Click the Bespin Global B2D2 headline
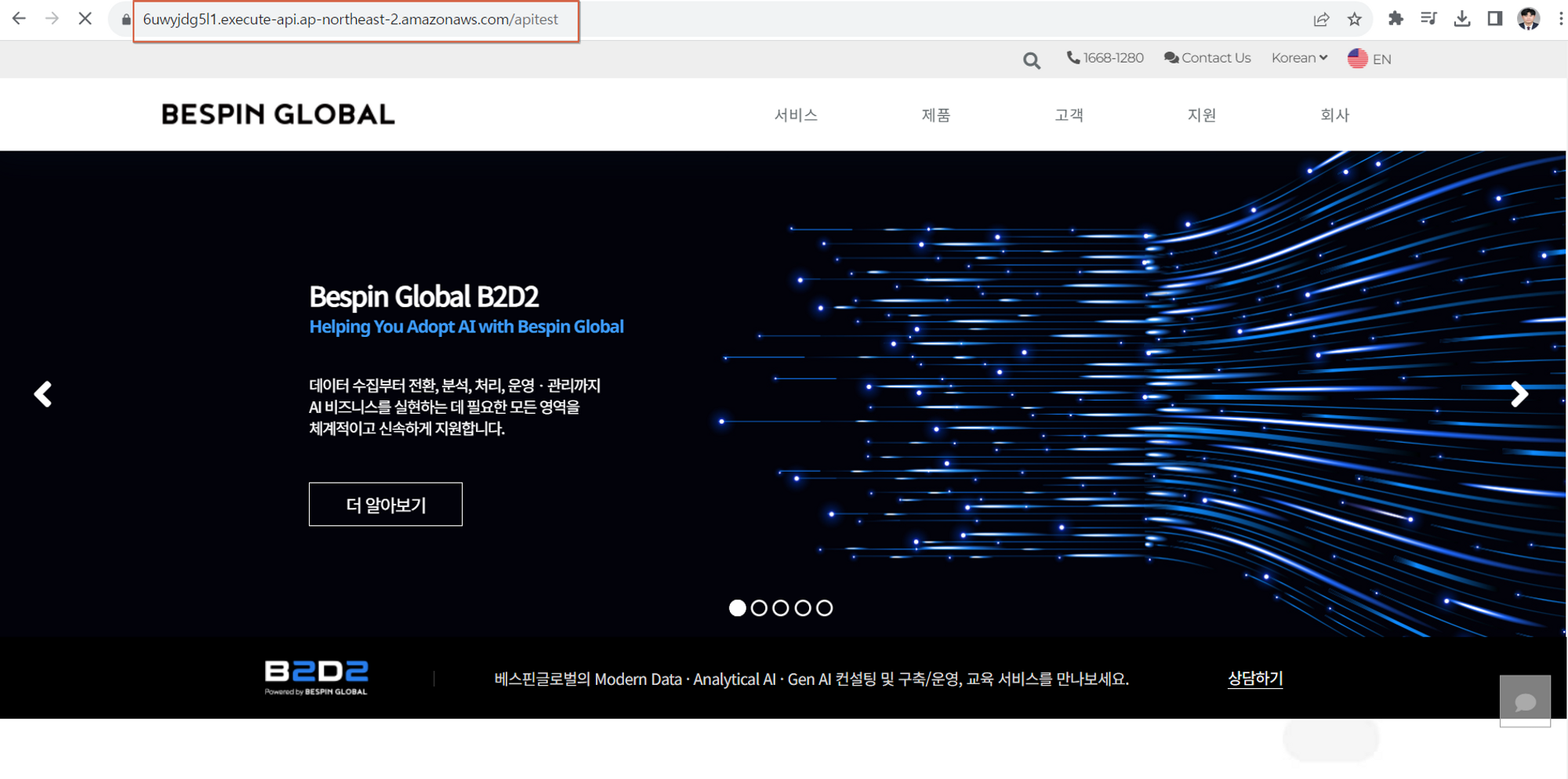Viewport: 1568px width, 779px height. tap(424, 297)
